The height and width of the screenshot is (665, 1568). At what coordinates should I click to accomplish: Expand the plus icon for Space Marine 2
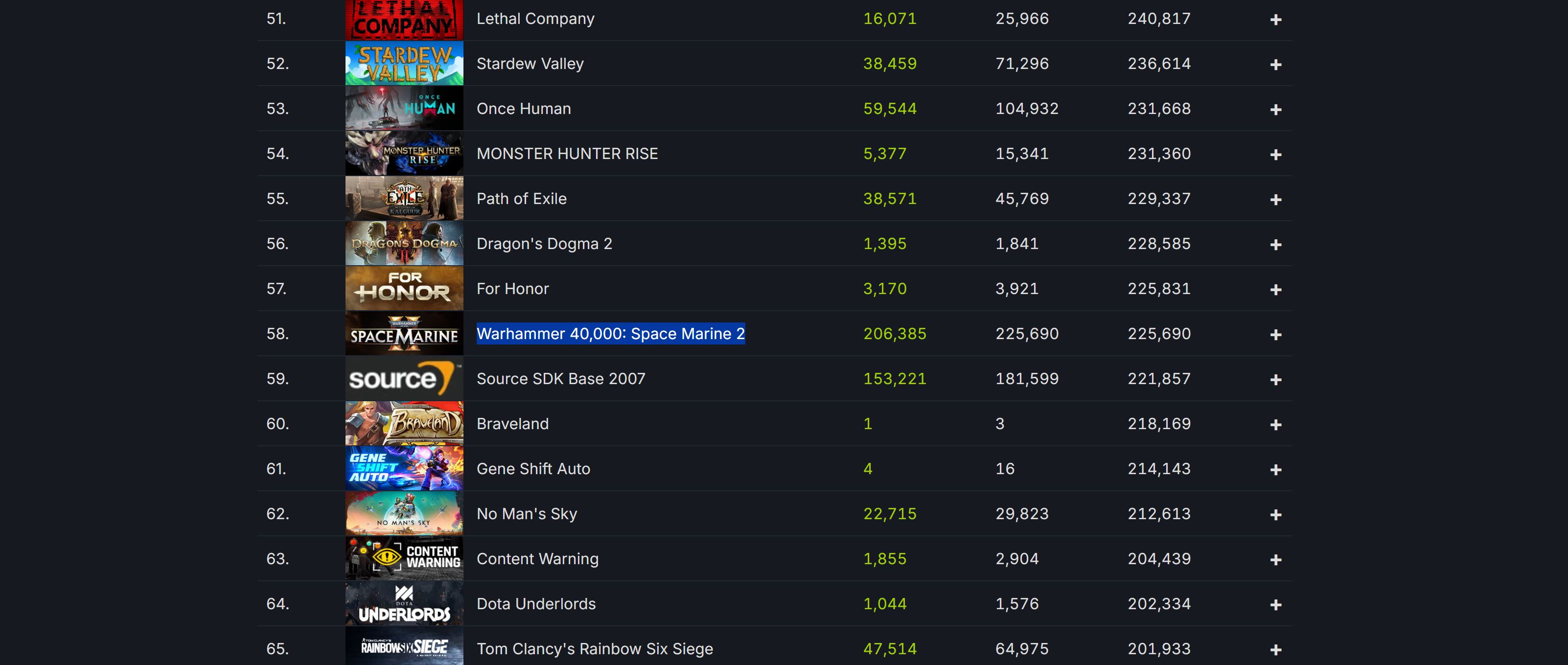pyautogui.click(x=1276, y=335)
